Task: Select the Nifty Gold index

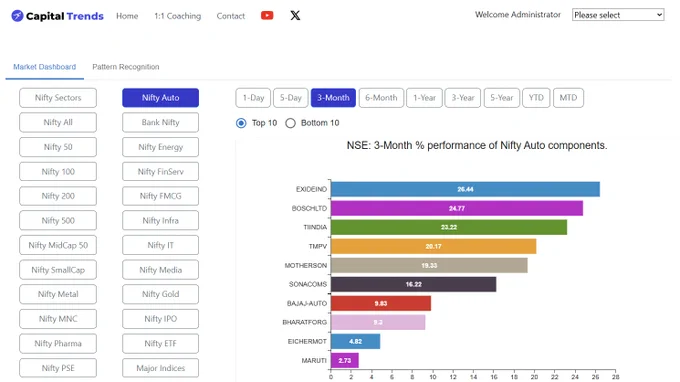Action: (160, 294)
